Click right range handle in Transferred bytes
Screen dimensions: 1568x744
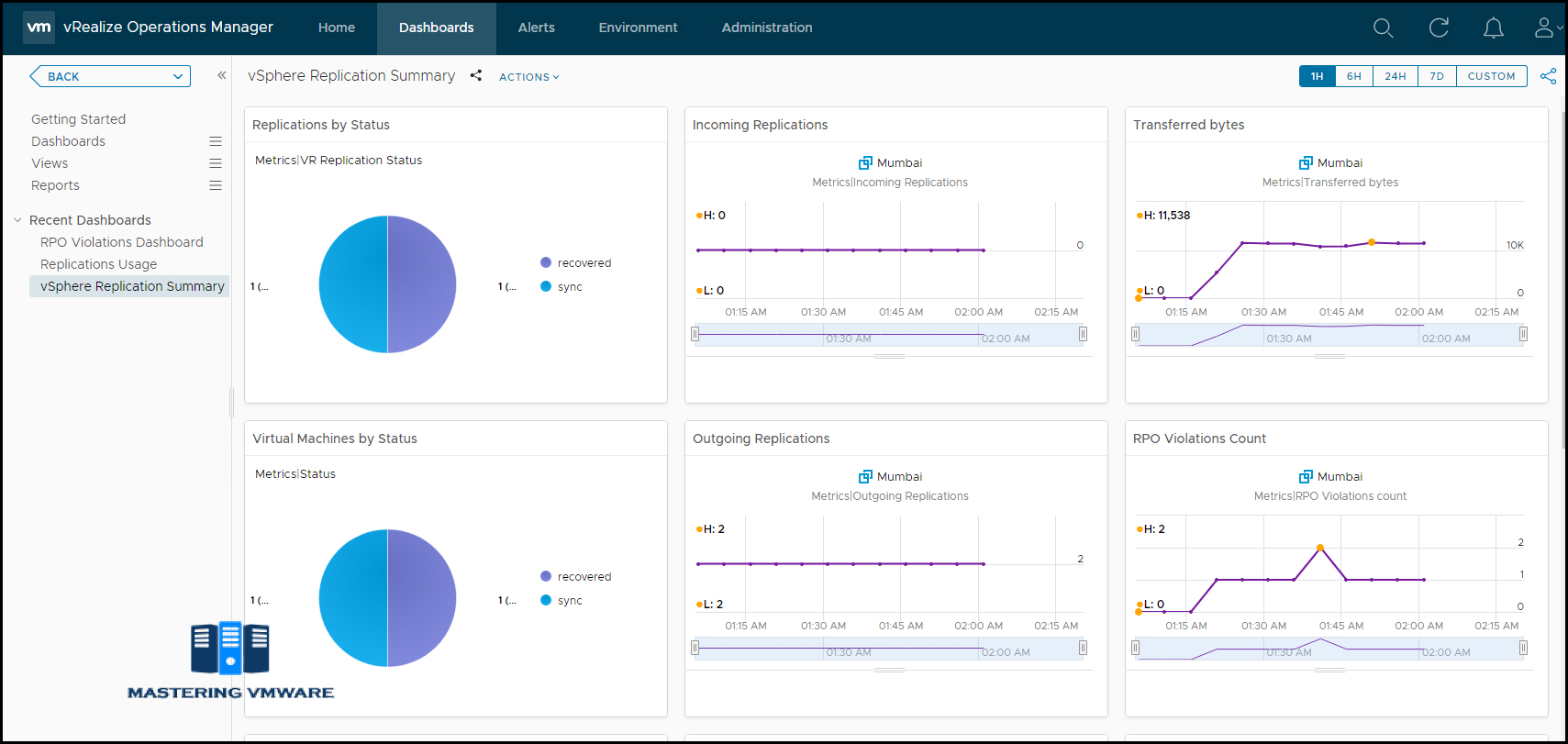click(1523, 334)
